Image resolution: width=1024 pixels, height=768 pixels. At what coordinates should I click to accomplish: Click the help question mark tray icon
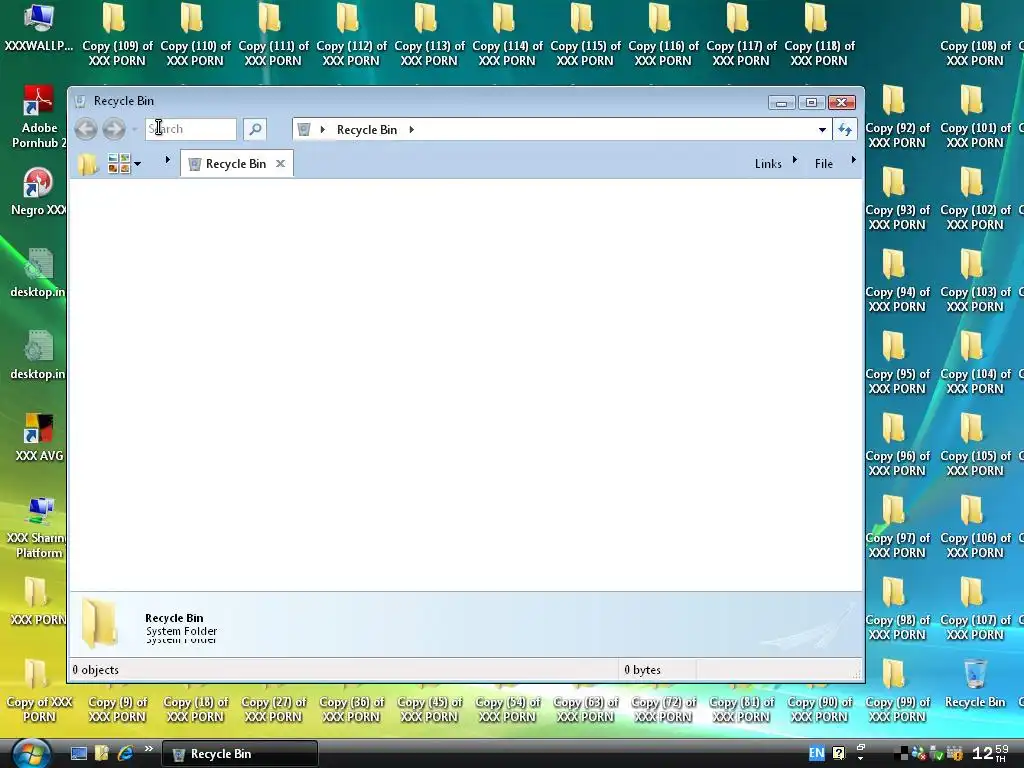839,753
